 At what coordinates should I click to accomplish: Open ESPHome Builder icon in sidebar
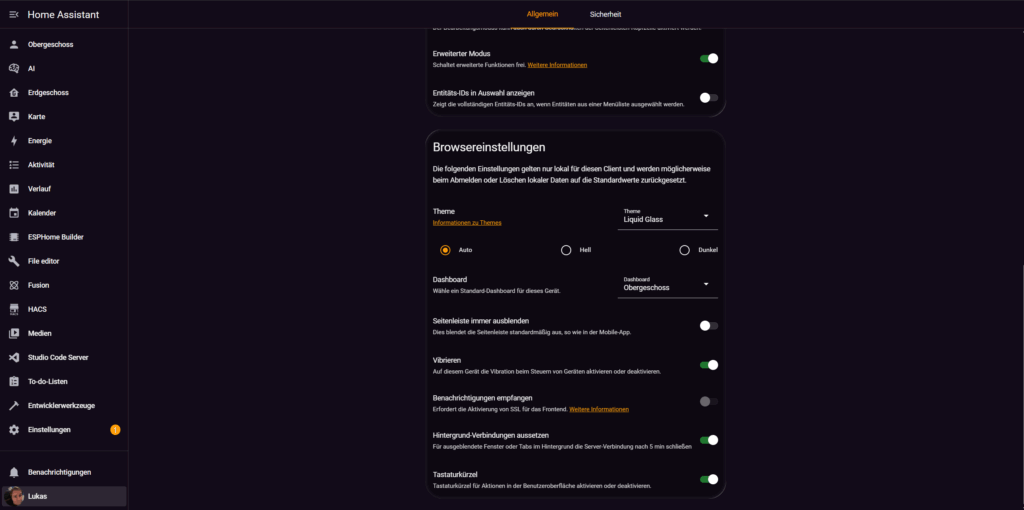tap(14, 237)
